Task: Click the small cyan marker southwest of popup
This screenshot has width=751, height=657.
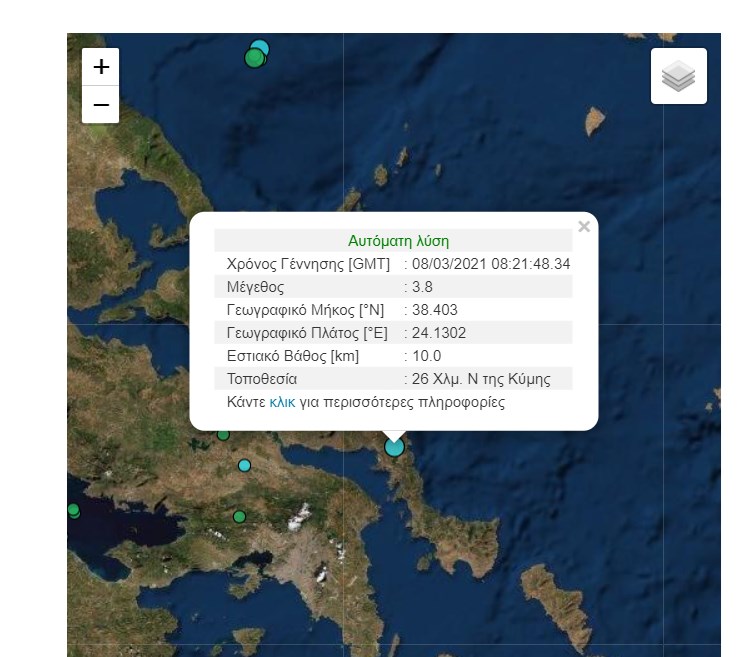Action: click(x=244, y=465)
